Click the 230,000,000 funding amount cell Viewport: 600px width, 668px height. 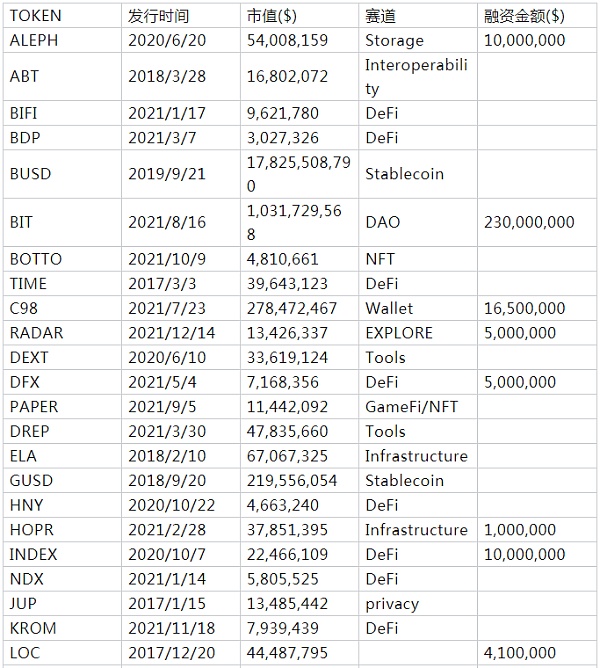pyautogui.click(x=528, y=222)
